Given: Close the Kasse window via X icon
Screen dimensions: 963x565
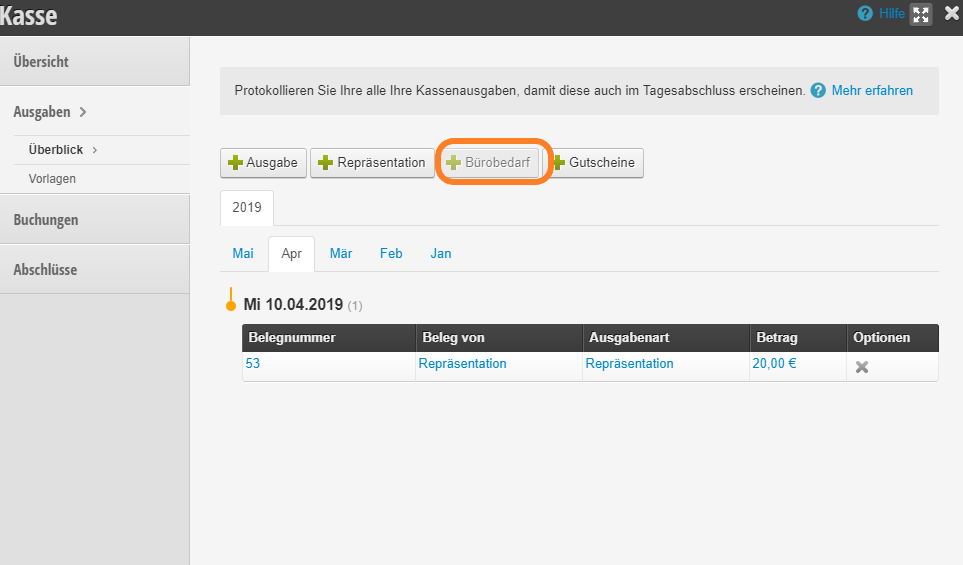Looking at the screenshot, I should click(951, 13).
